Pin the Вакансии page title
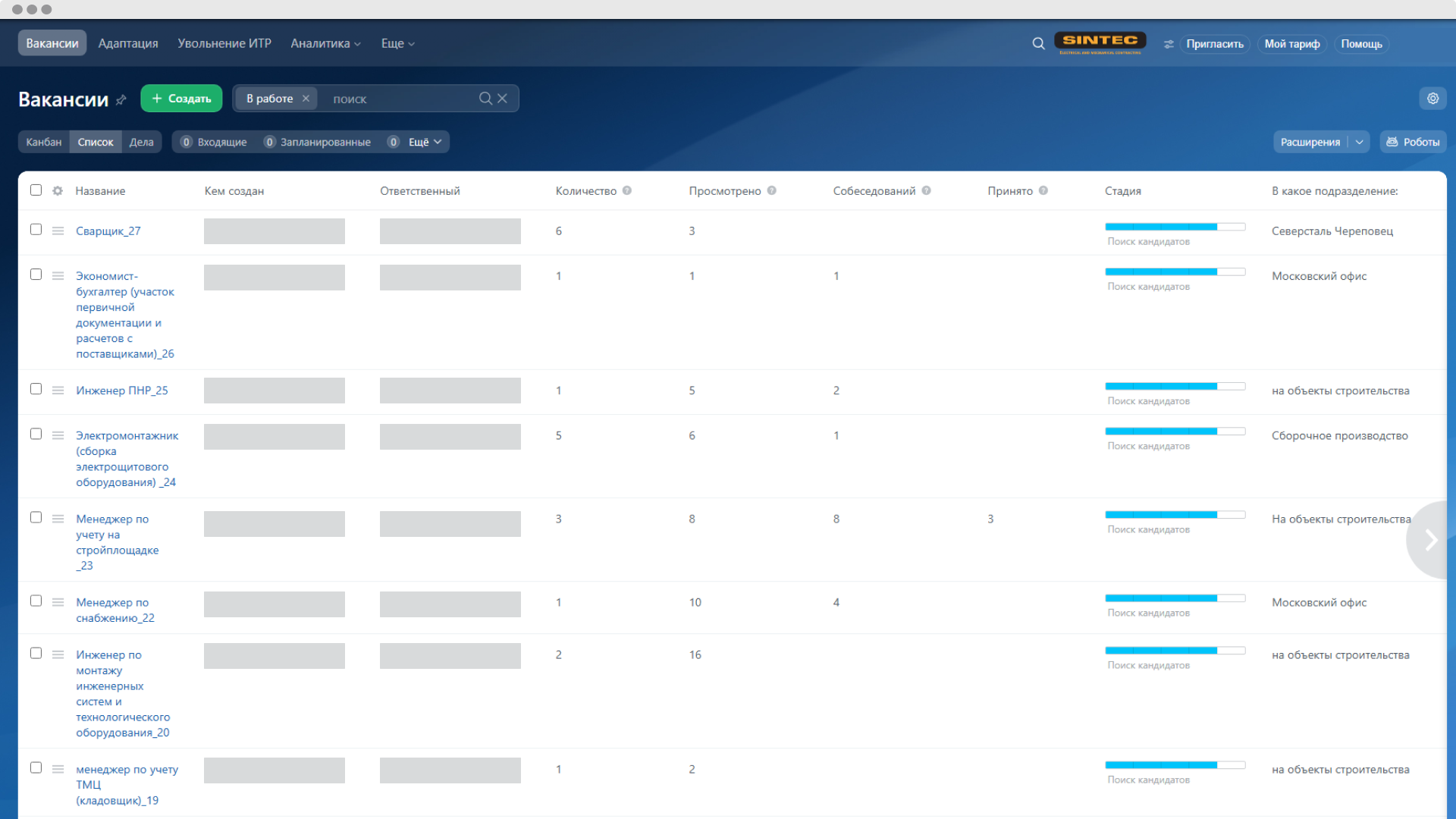The width and height of the screenshot is (1456, 819). 121,99
